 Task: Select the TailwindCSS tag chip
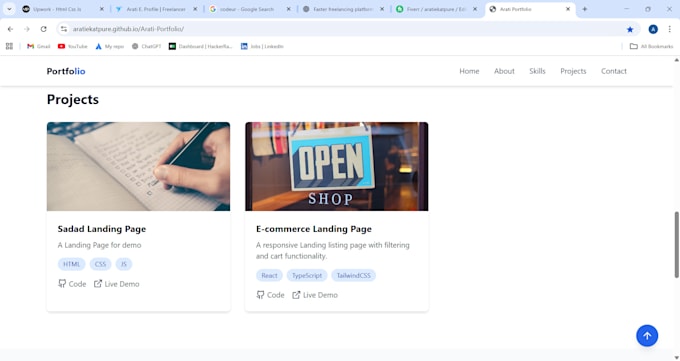[x=353, y=276]
